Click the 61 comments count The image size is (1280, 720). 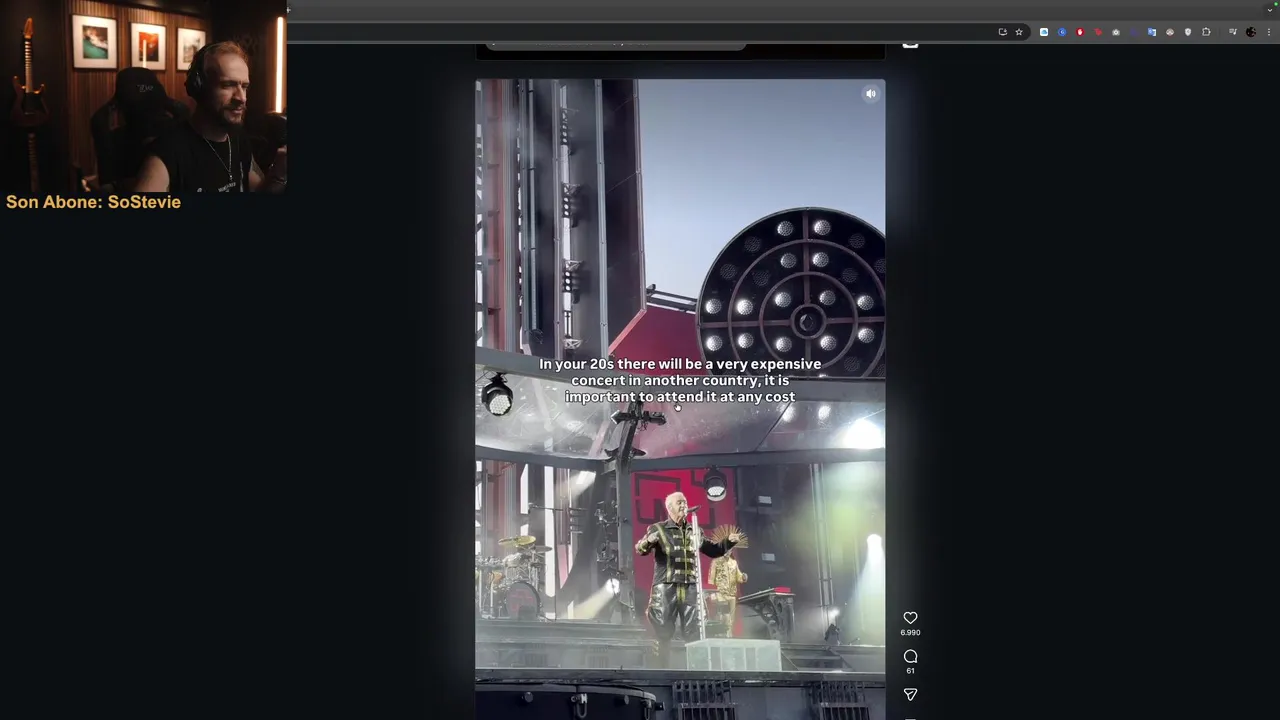910,671
